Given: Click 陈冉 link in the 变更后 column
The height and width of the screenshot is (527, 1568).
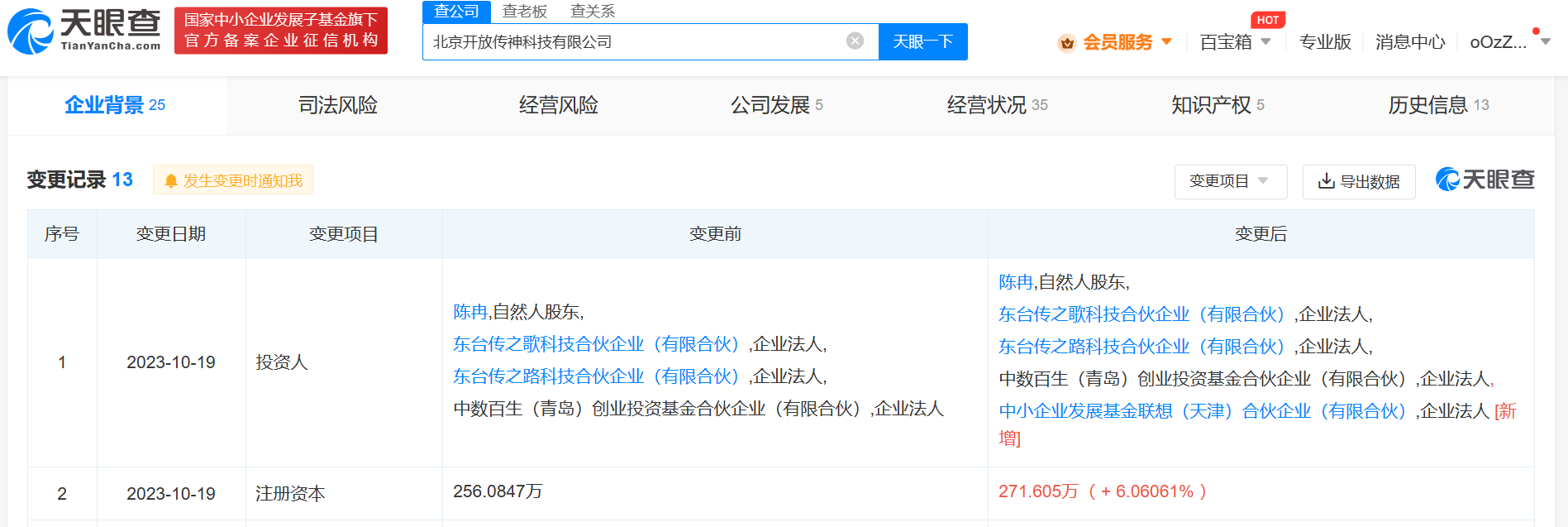Looking at the screenshot, I should coord(1017,282).
